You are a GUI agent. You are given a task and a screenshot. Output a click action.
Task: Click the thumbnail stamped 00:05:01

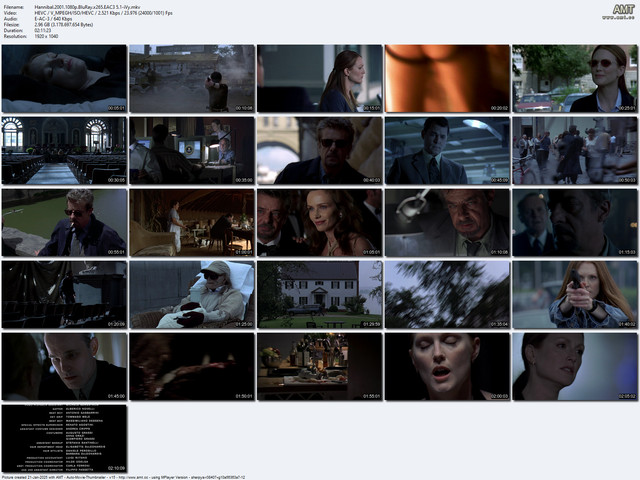64,78
